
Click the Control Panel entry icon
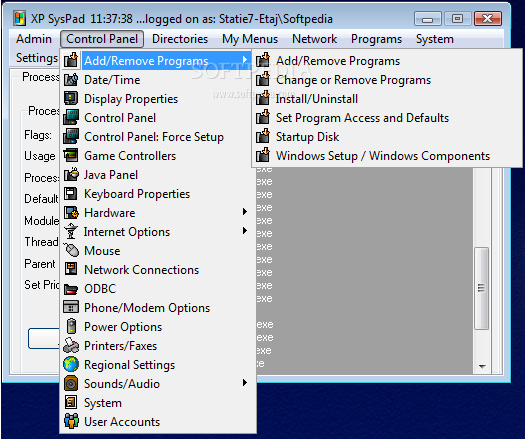[x=71, y=118]
